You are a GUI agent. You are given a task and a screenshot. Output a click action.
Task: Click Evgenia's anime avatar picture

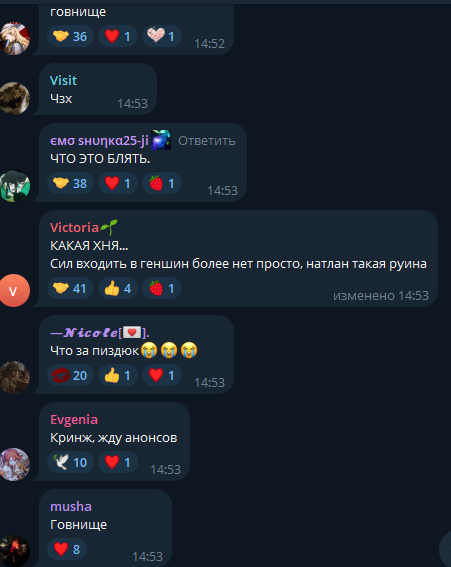(14, 464)
